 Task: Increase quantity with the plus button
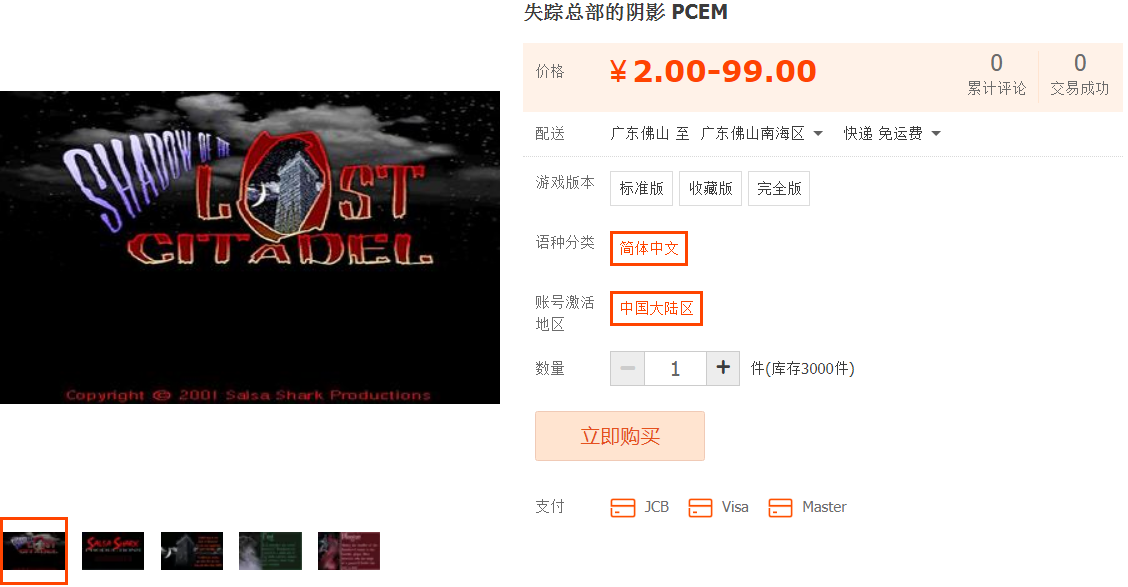pos(723,368)
